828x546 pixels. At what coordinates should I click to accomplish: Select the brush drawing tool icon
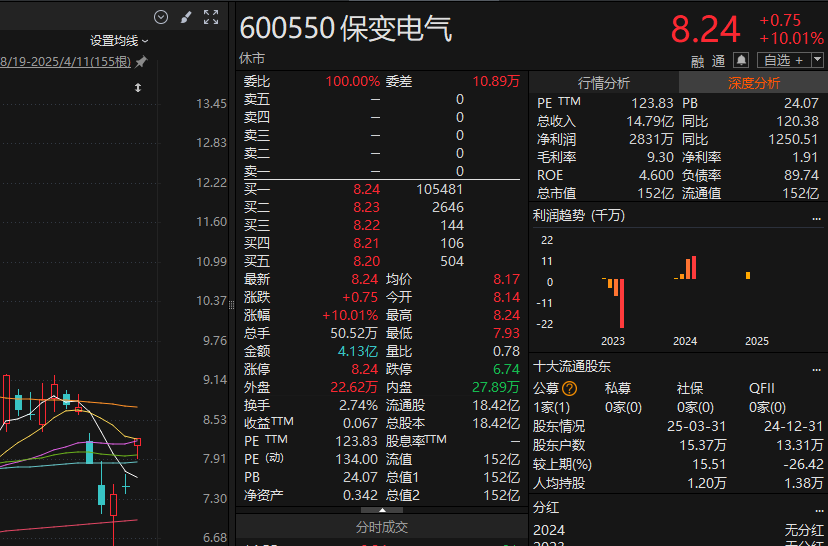pos(186,17)
